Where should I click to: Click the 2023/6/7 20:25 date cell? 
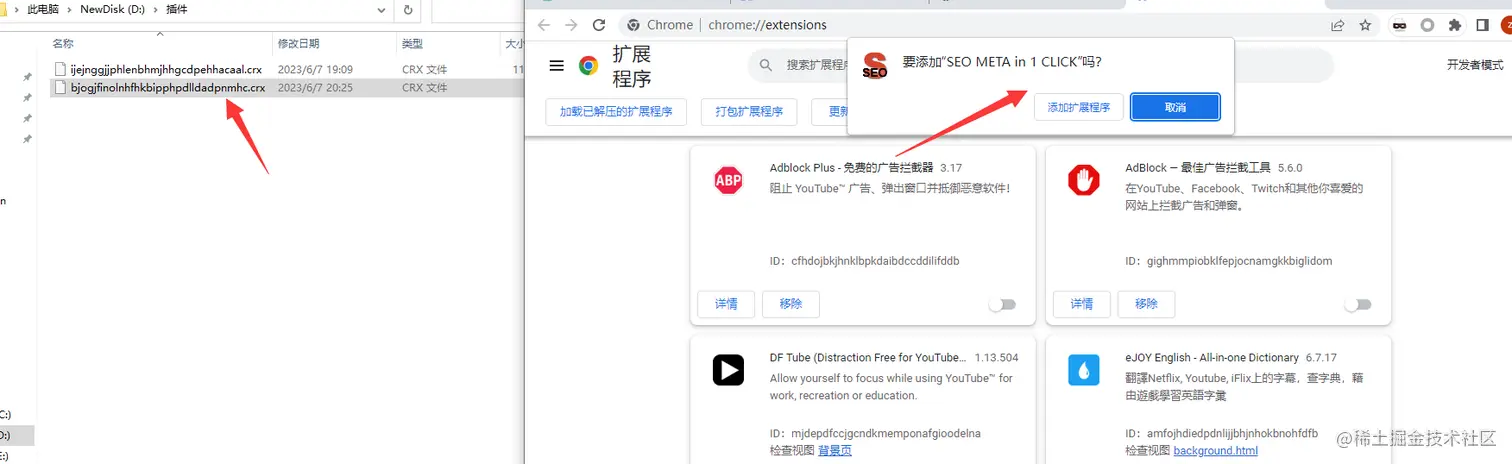pos(315,87)
